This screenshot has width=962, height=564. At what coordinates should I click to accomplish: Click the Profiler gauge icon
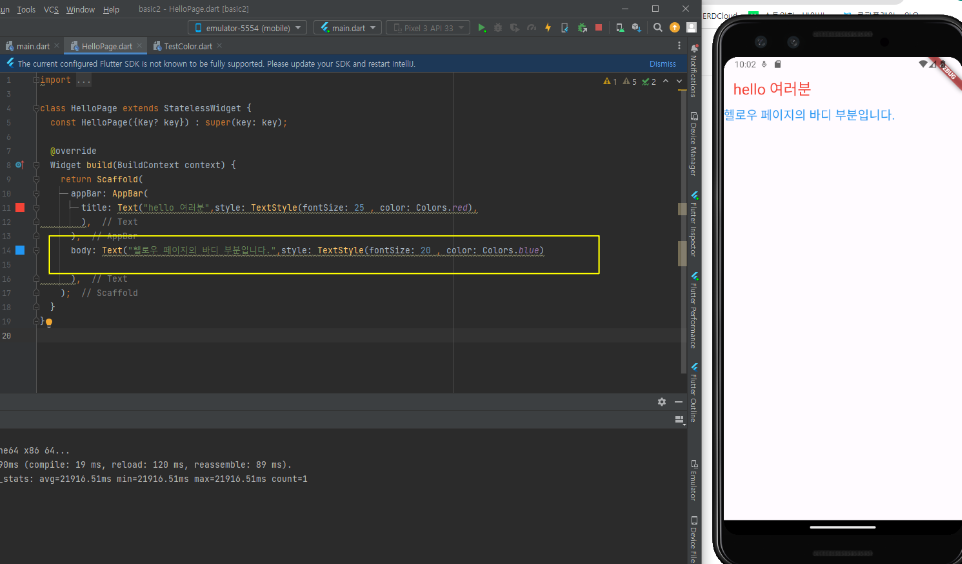[x=531, y=28]
